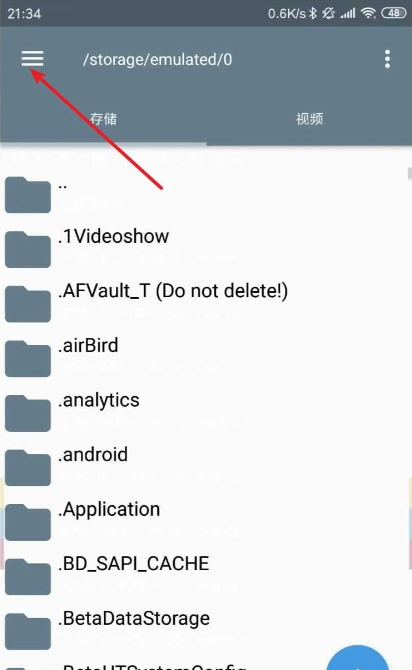This screenshot has width=412, height=670.
Task: Click the /storage/emulated/0 path title
Action: [x=158, y=59]
